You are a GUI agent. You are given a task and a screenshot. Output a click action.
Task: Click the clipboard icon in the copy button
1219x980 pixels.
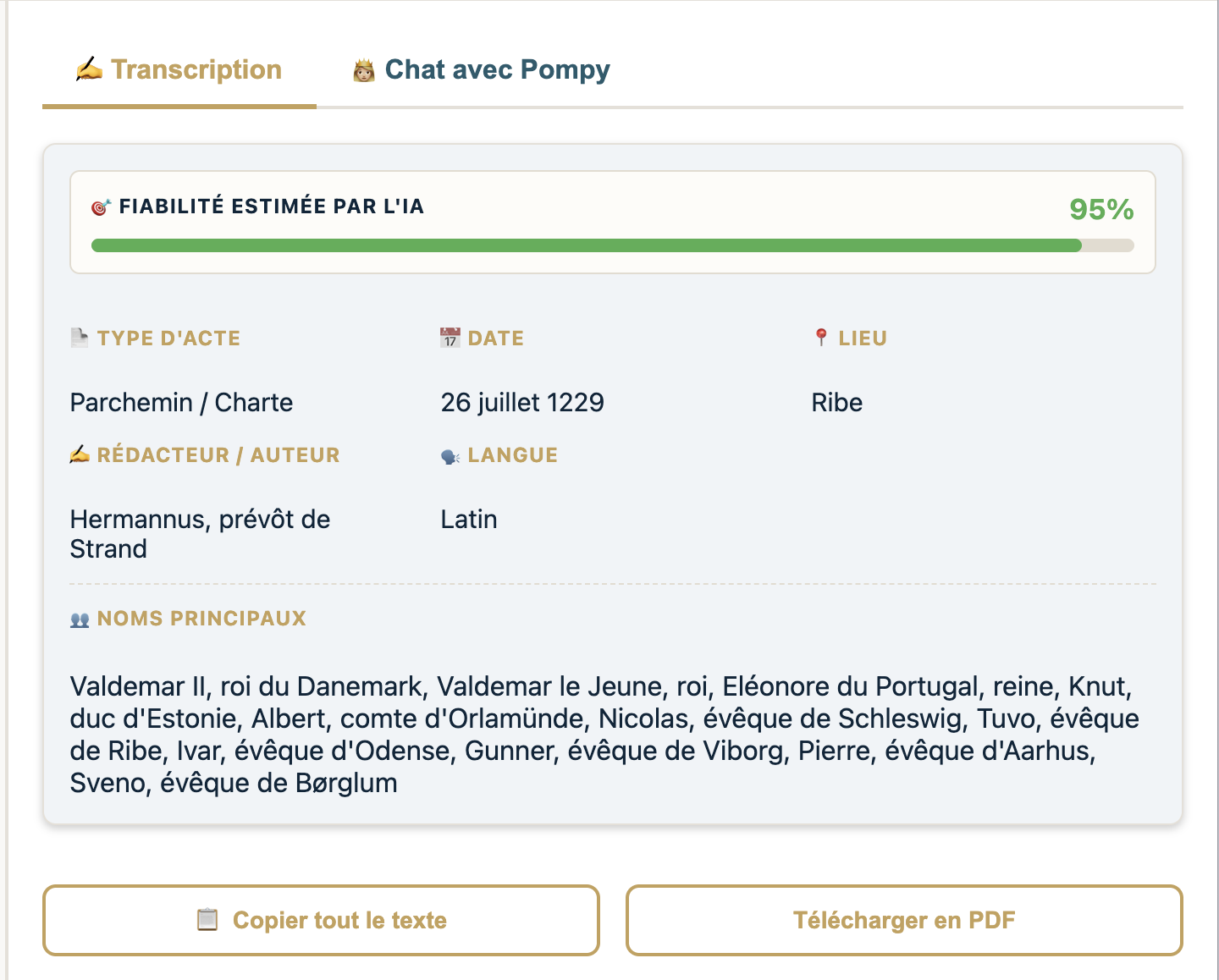(x=206, y=920)
